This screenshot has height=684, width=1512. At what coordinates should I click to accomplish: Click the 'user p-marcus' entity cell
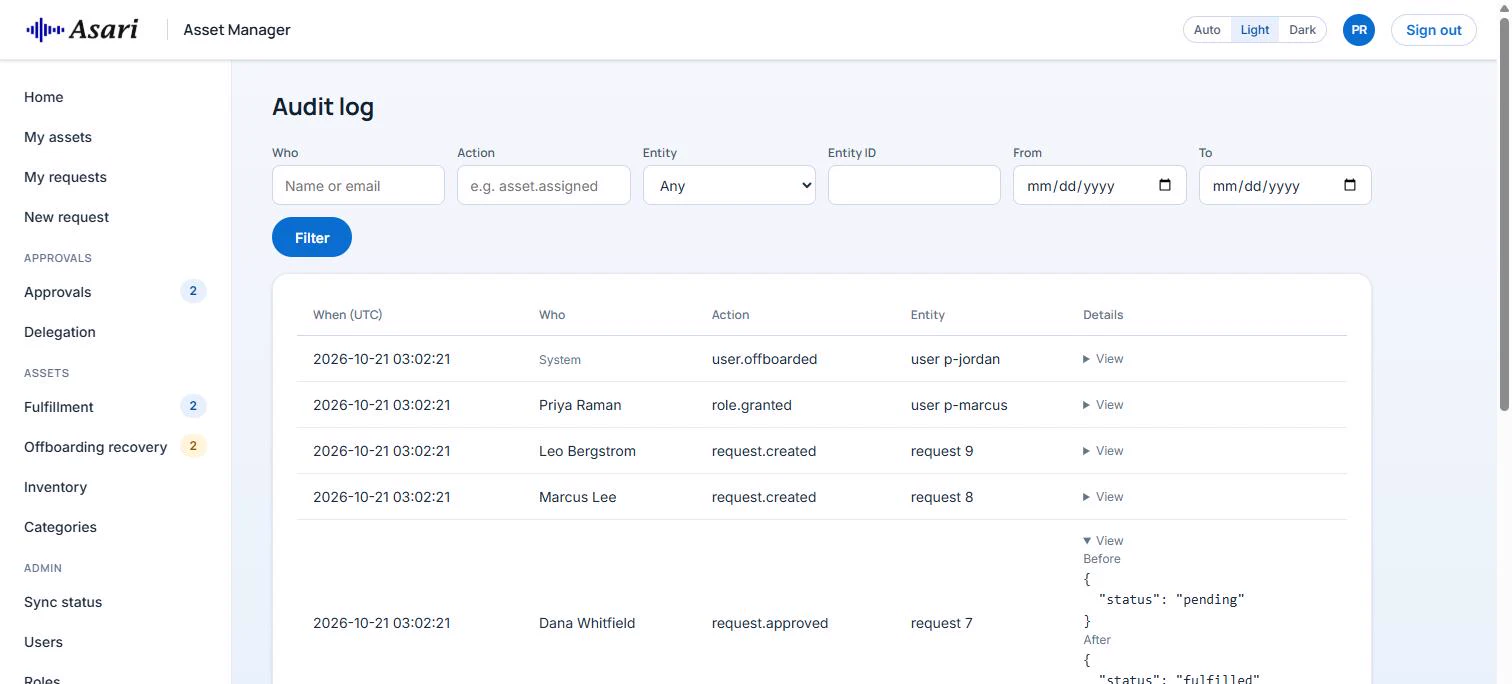[959, 405]
